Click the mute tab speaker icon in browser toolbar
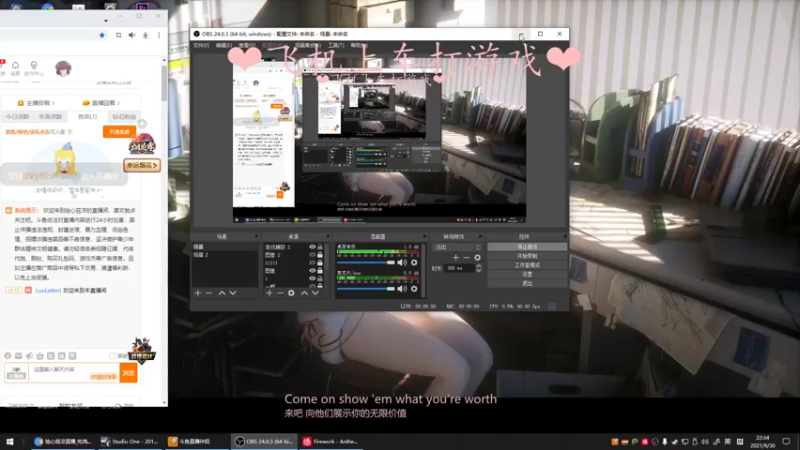This screenshot has height=450, width=800. point(132,35)
